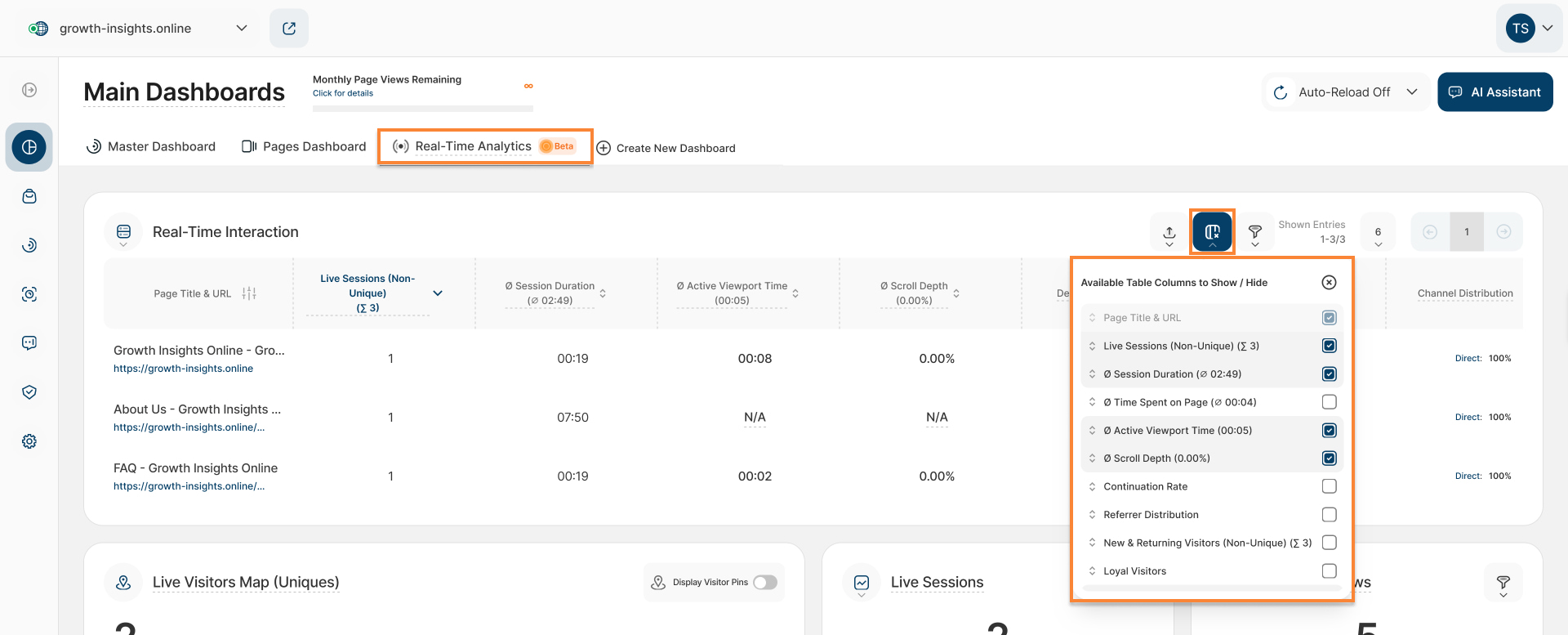Open the shield privacy sidebar icon
This screenshot has height=635, width=1568.
[x=29, y=392]
